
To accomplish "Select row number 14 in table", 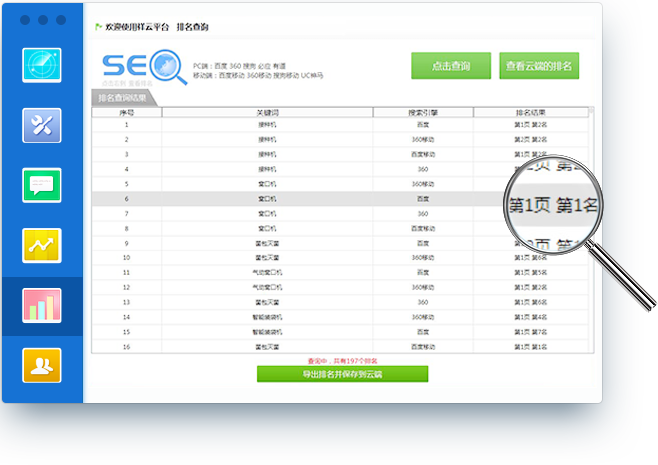I will coord(340,317).
